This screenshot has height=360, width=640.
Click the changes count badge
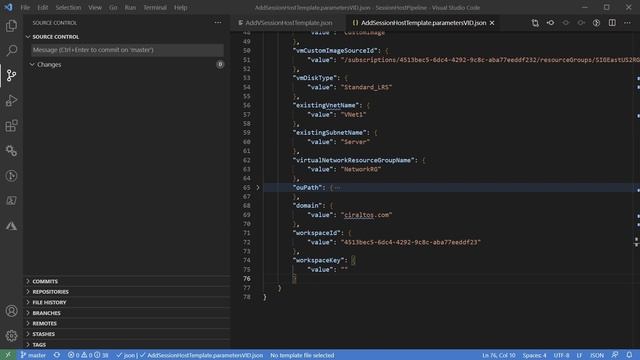(x=220, y=64)
